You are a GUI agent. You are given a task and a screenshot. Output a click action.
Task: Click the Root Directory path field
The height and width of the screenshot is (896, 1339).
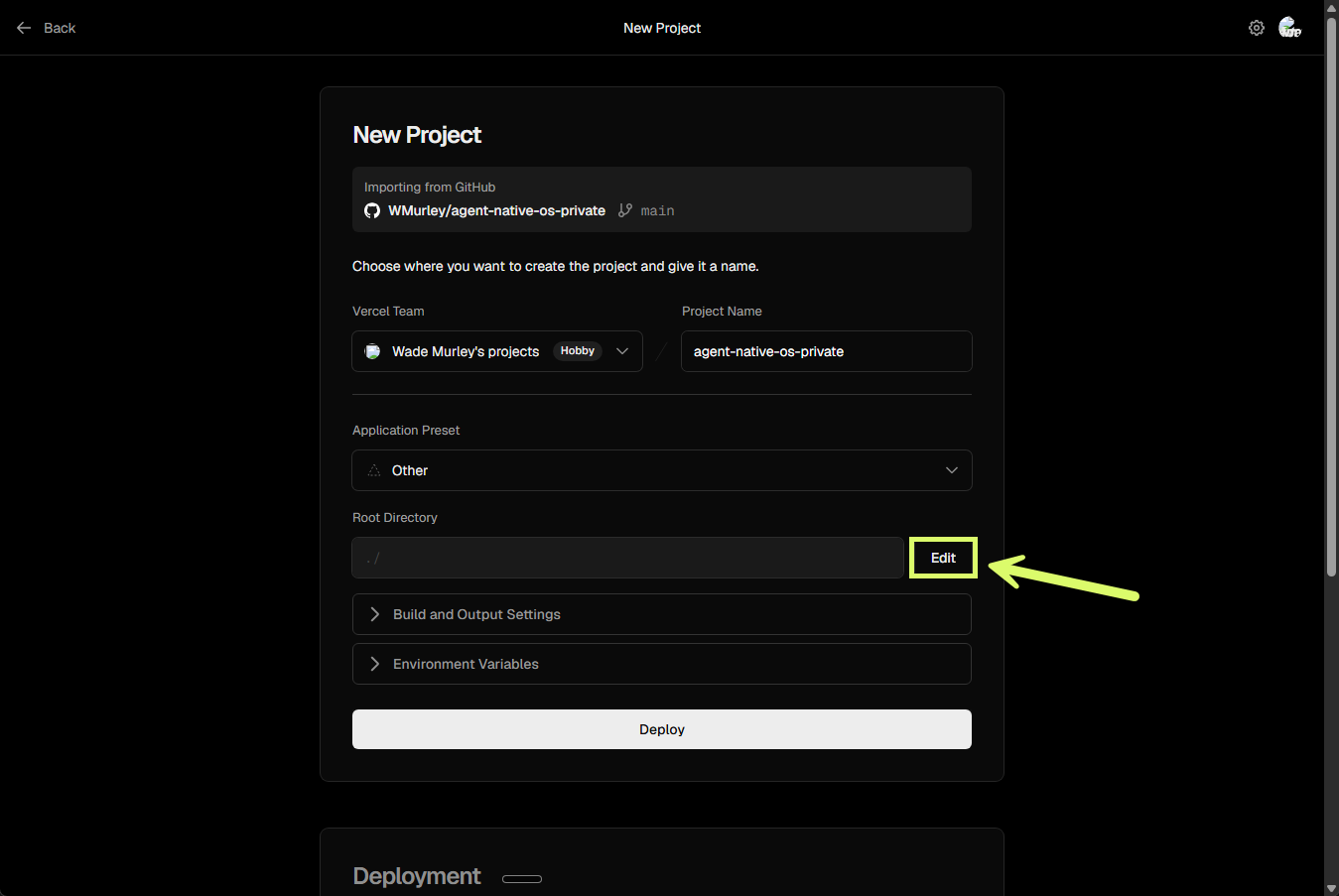tap(628, 558)
